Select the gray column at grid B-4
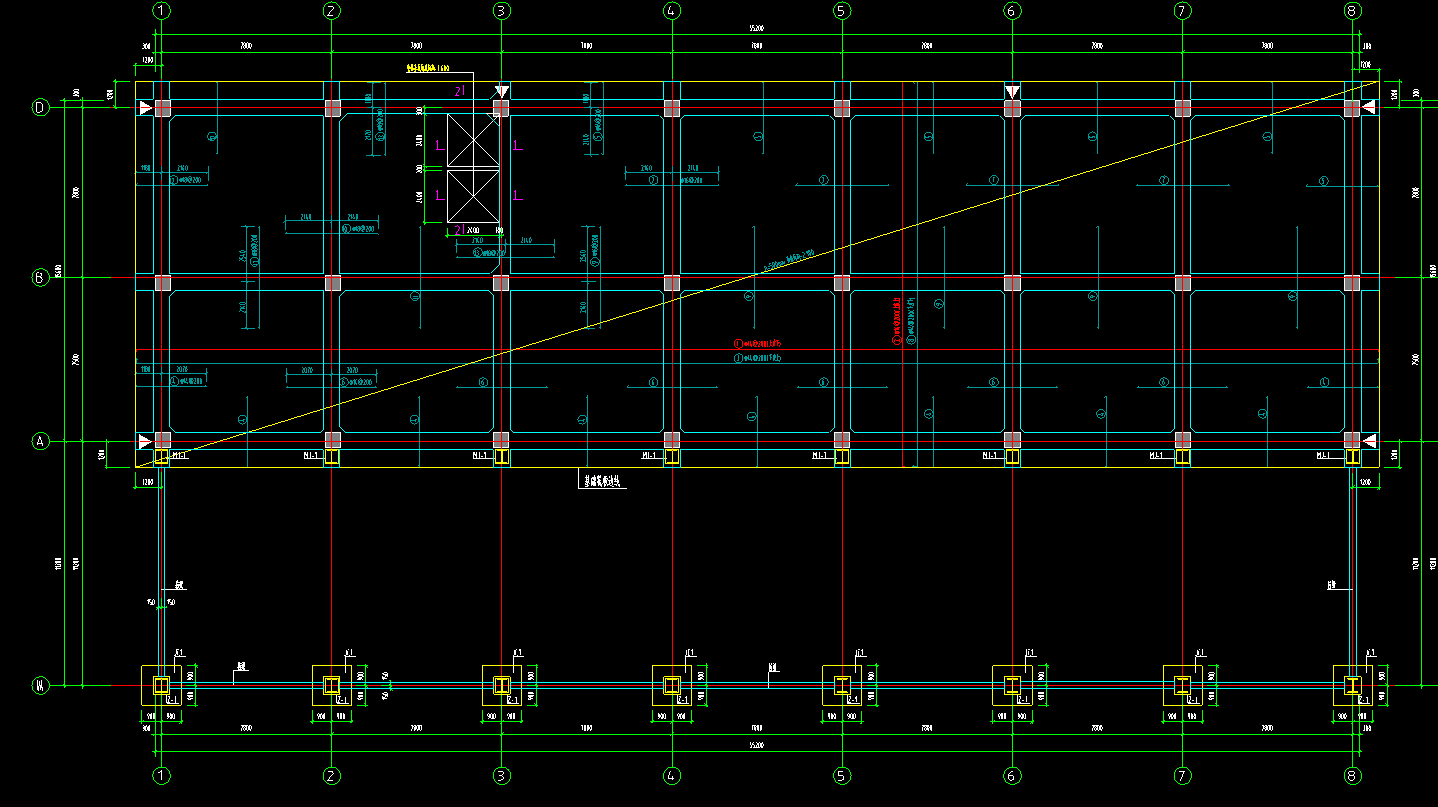 [x=672, y=283]
